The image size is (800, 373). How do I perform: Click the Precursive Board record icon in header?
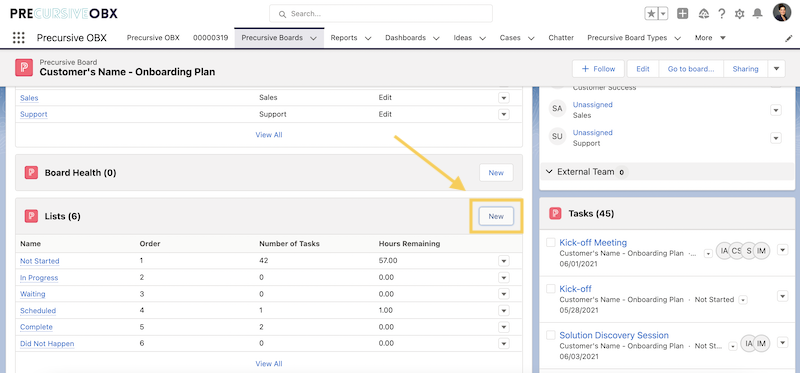[24, 67]
